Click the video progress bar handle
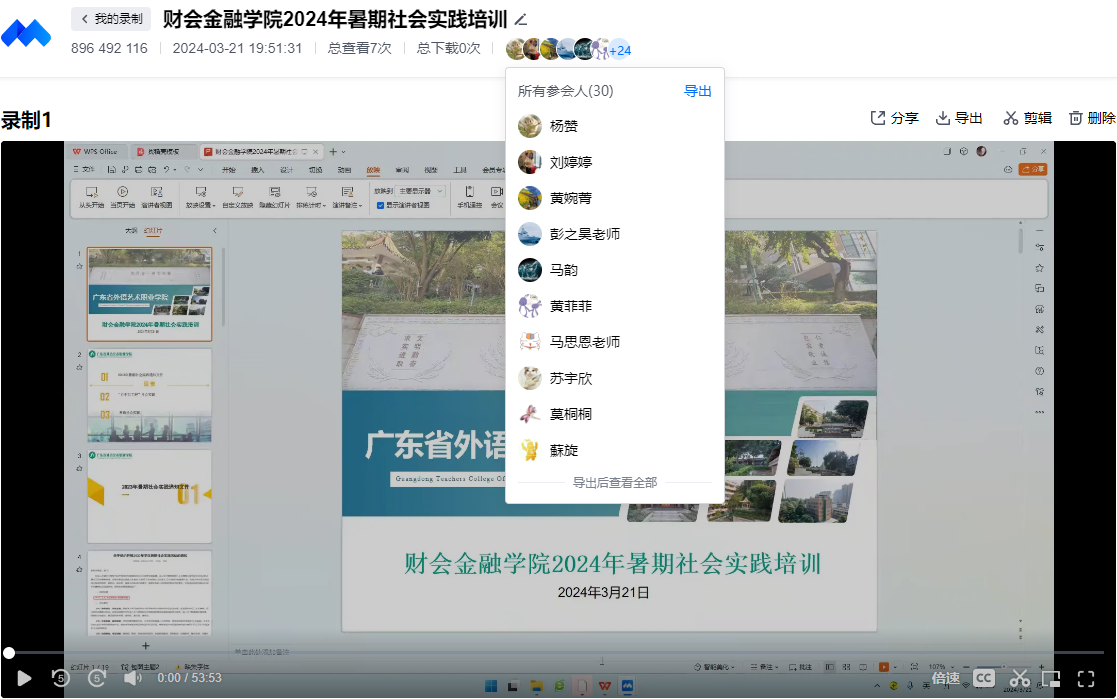The width and height of the screenshot is (1117, 699). pos(9,653)
